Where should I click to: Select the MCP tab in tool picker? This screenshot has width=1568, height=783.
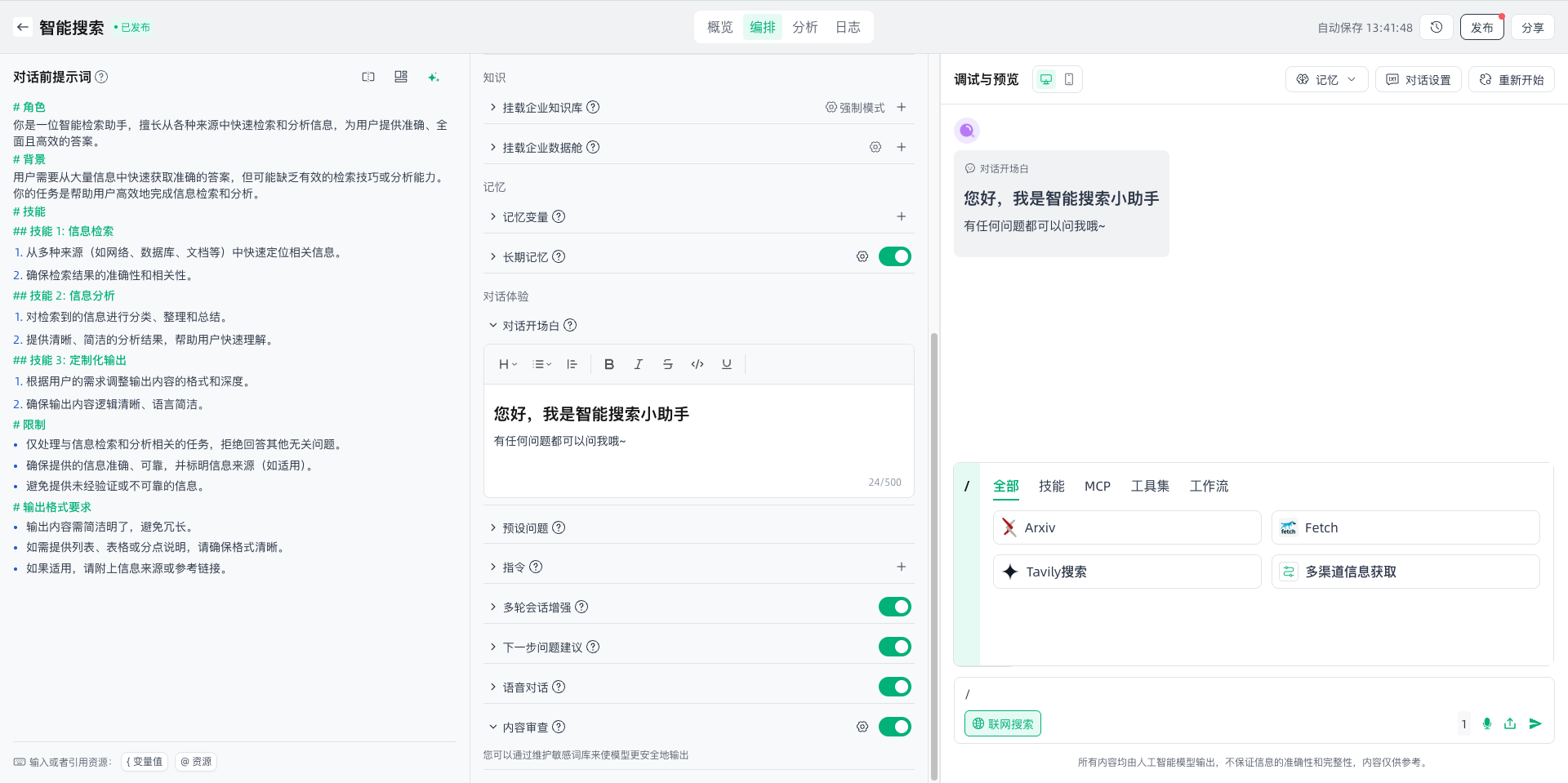click(x=1097, y=486)
